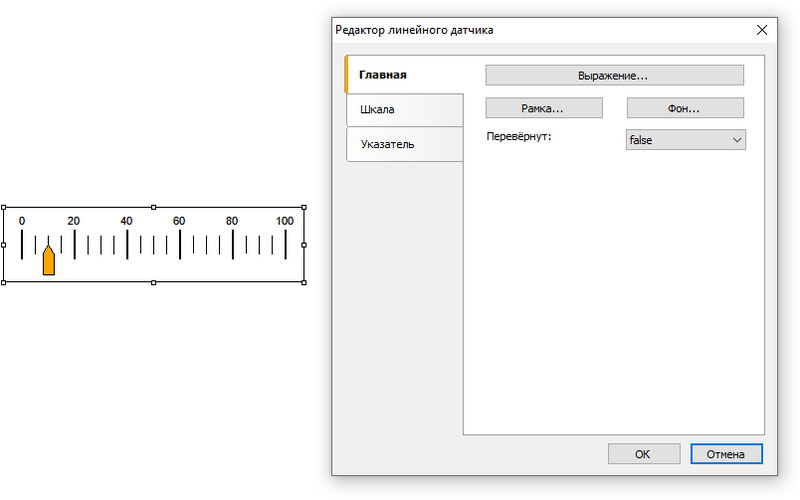This screenshot has height=500, width=800.
Task: Click the bottom-middle resize handle of gauge
Action: click(154, 283)
